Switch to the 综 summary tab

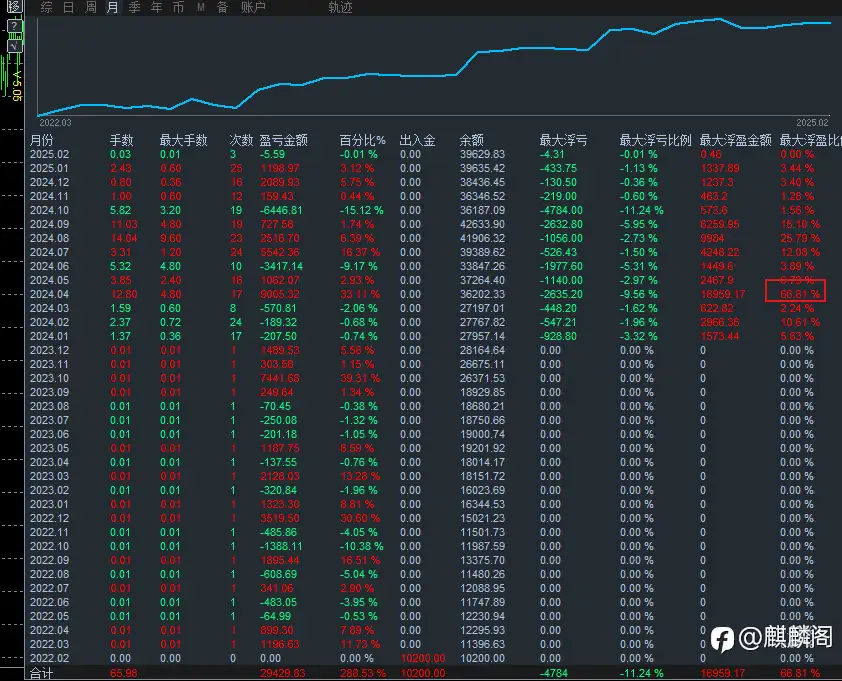(47, 7)
